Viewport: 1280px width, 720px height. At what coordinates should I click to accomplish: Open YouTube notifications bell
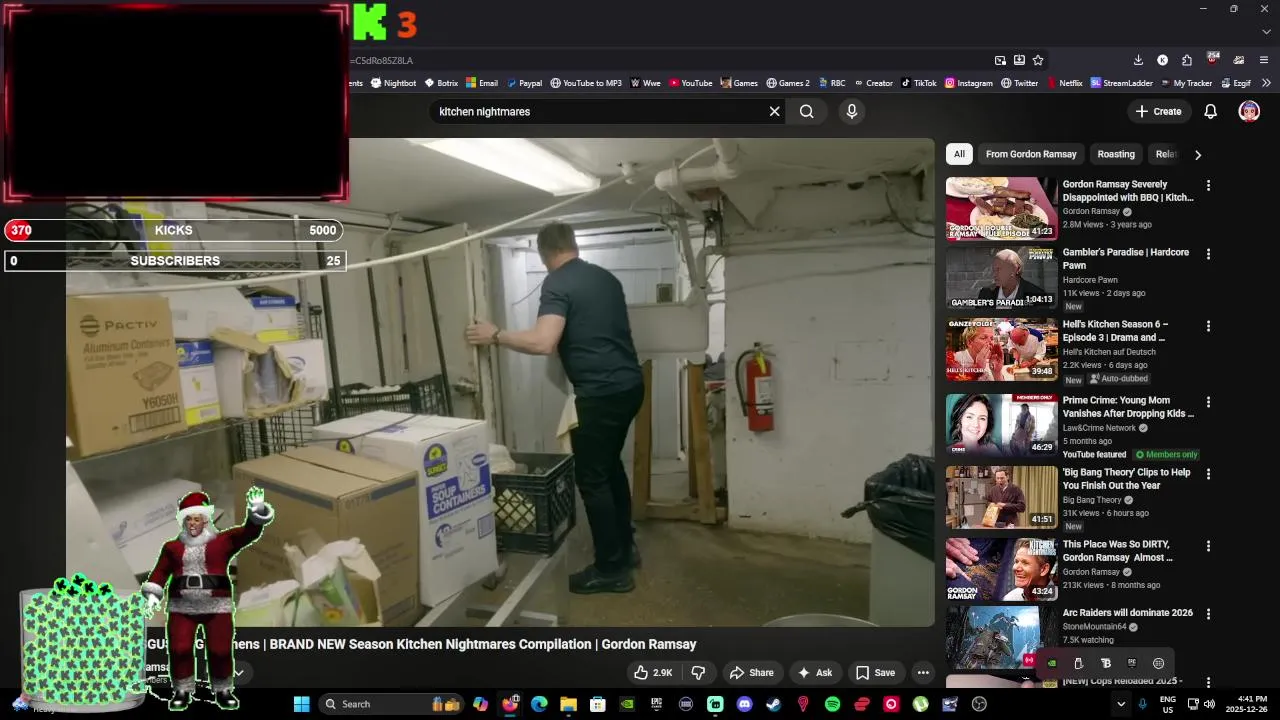coord(1210,112)
